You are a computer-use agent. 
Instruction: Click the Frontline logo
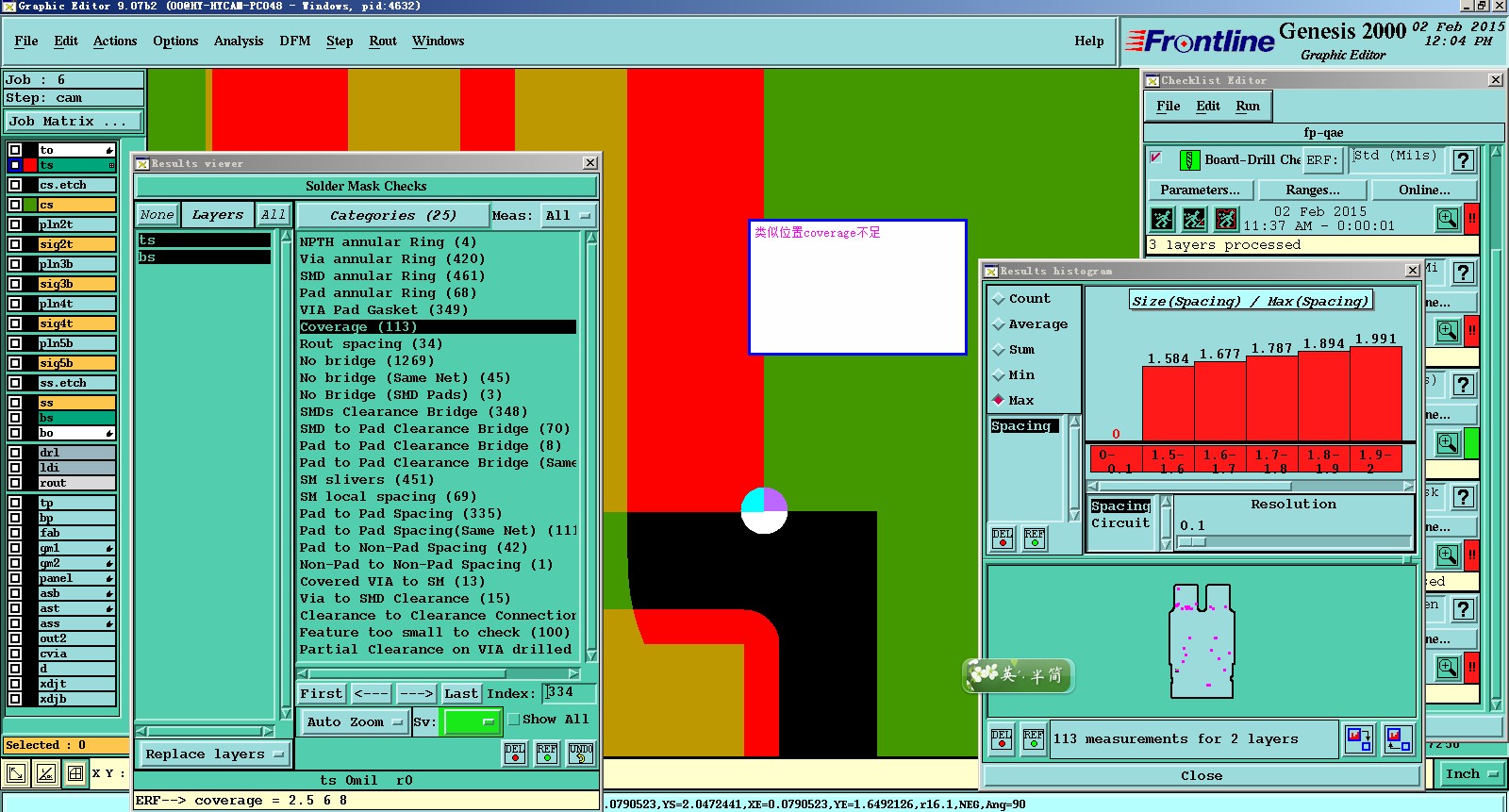coord(1202,41)
